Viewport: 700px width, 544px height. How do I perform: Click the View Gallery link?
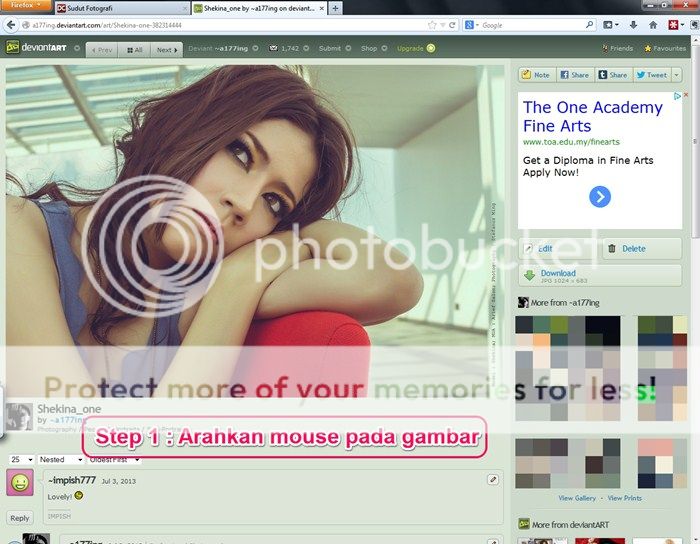tap(577, 497)
